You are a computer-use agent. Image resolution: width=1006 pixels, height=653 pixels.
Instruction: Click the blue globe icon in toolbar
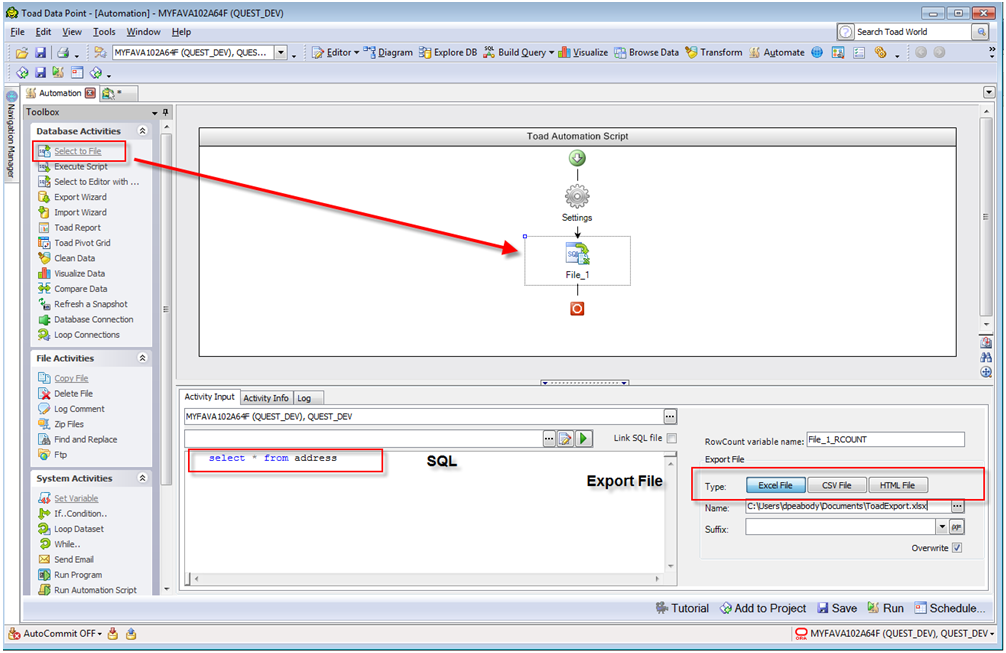coord(817,53)
